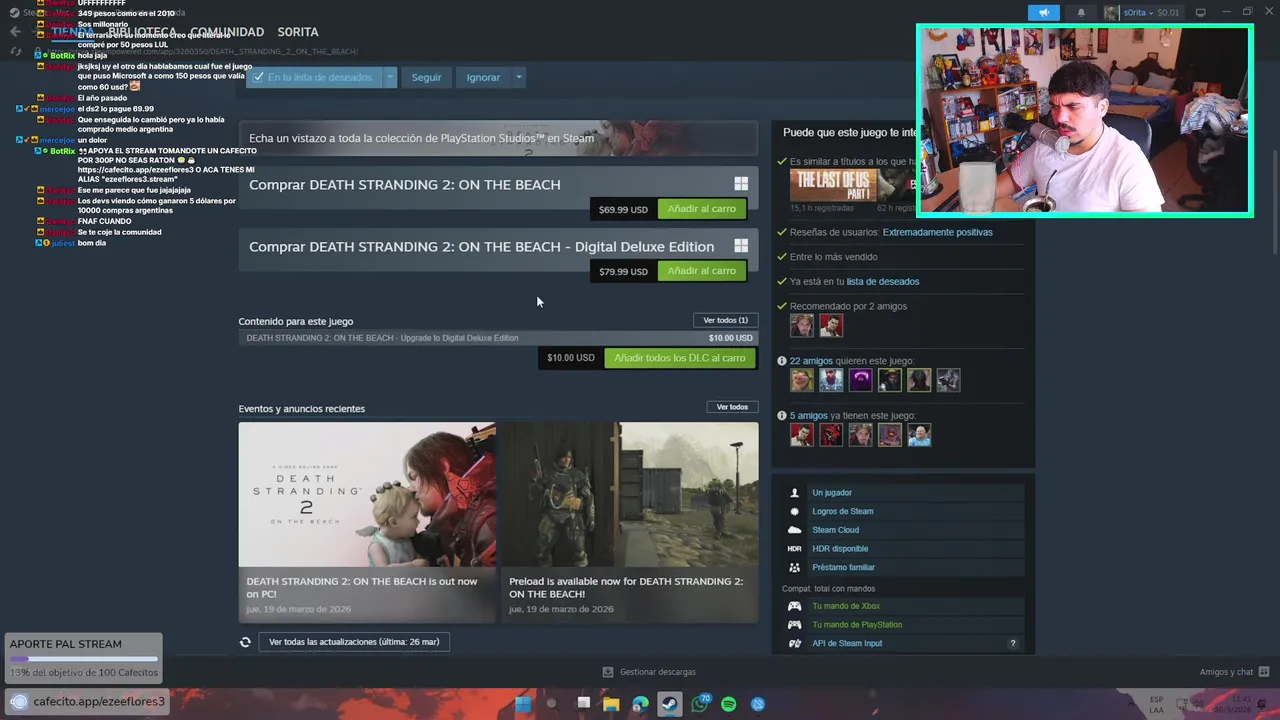Click the Xbox controller icon
This screenshot has height=720, width=1280.
795,606
